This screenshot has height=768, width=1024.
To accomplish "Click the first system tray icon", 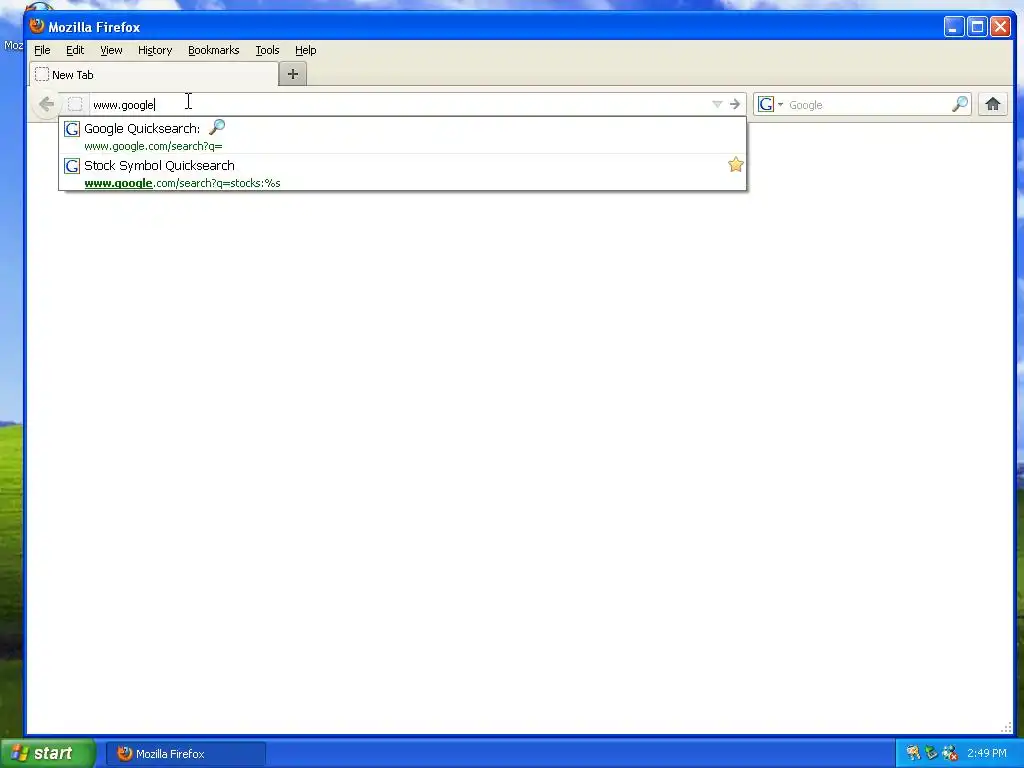I will [x=913, y=754].
